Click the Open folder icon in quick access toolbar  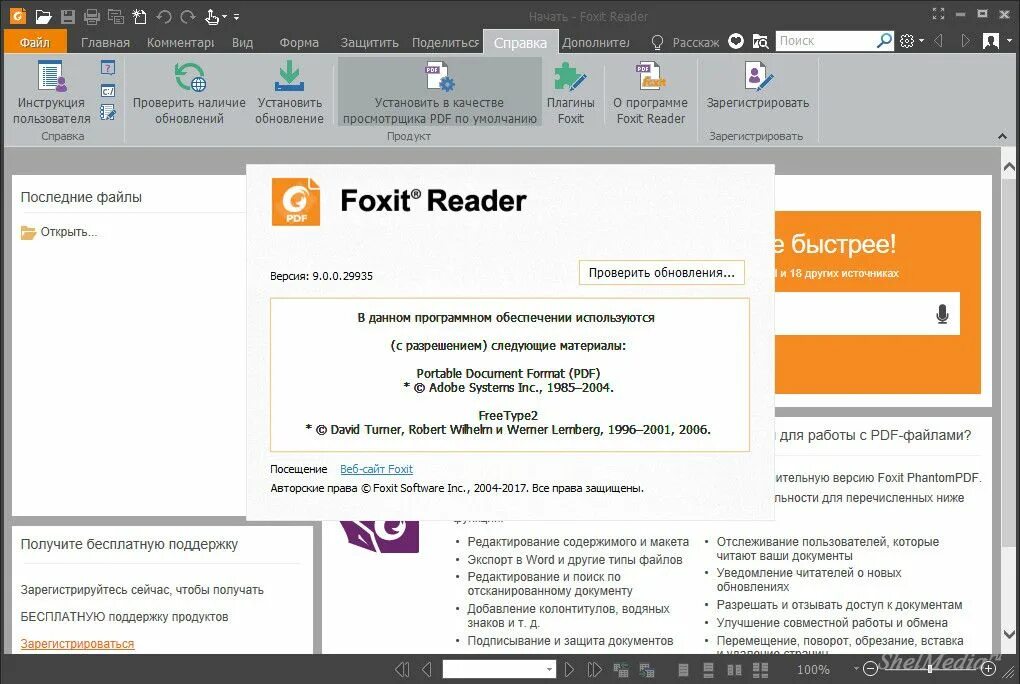(43, 16)
